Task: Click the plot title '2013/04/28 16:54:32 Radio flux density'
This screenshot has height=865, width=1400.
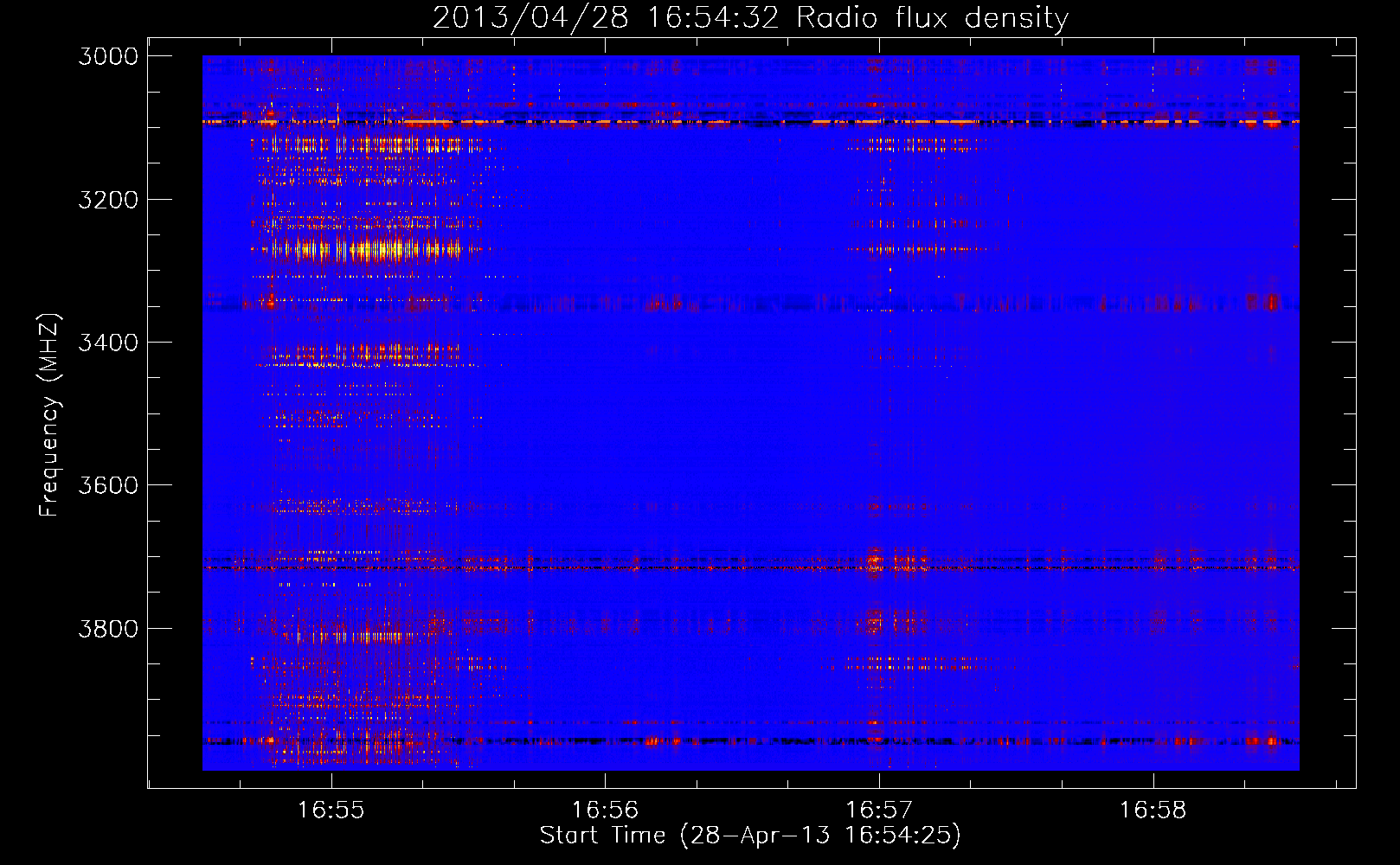Action: click(750, 17)
